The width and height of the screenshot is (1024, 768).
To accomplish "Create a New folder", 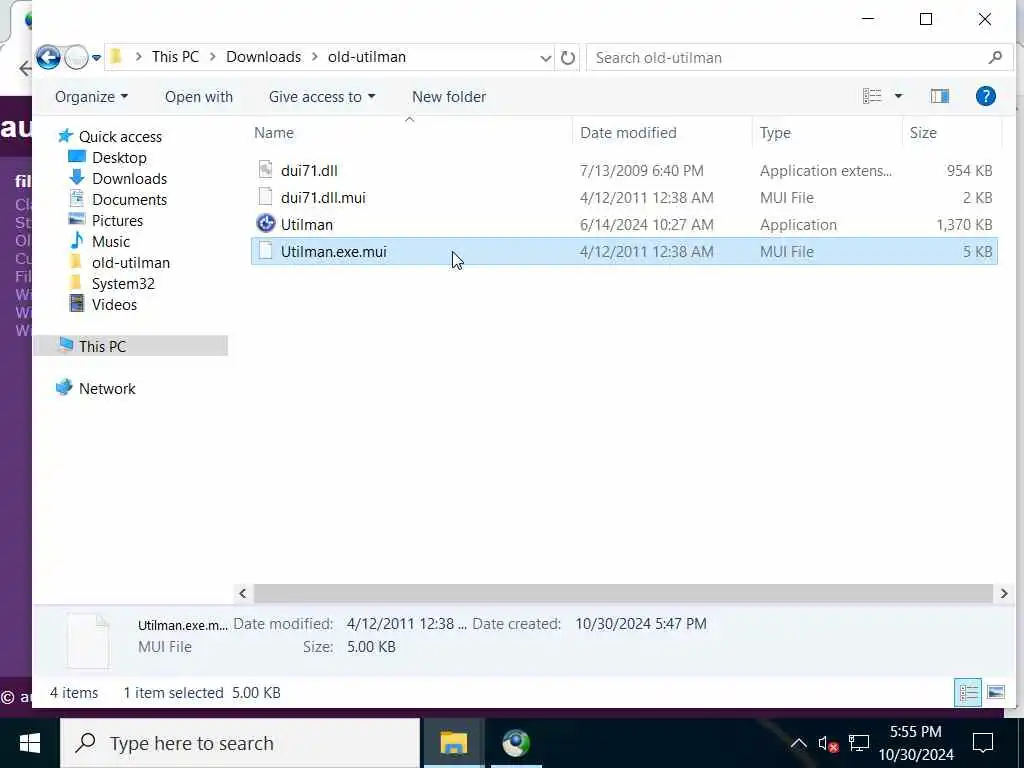I will pyautogui.click(x=449, y=97).
